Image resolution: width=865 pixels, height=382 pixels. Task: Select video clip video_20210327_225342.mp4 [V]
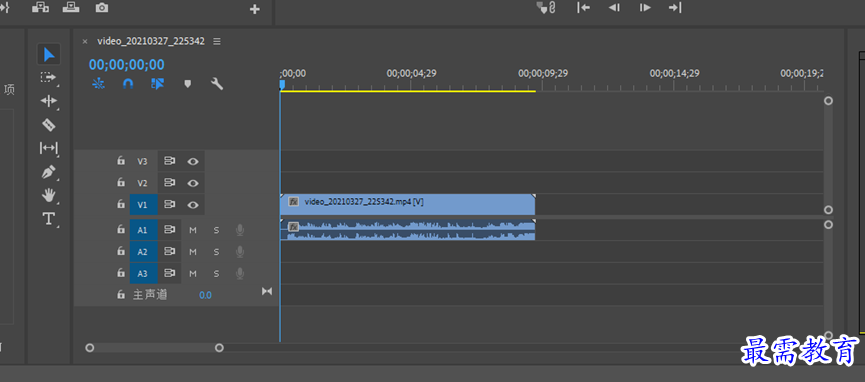(408, 204)
